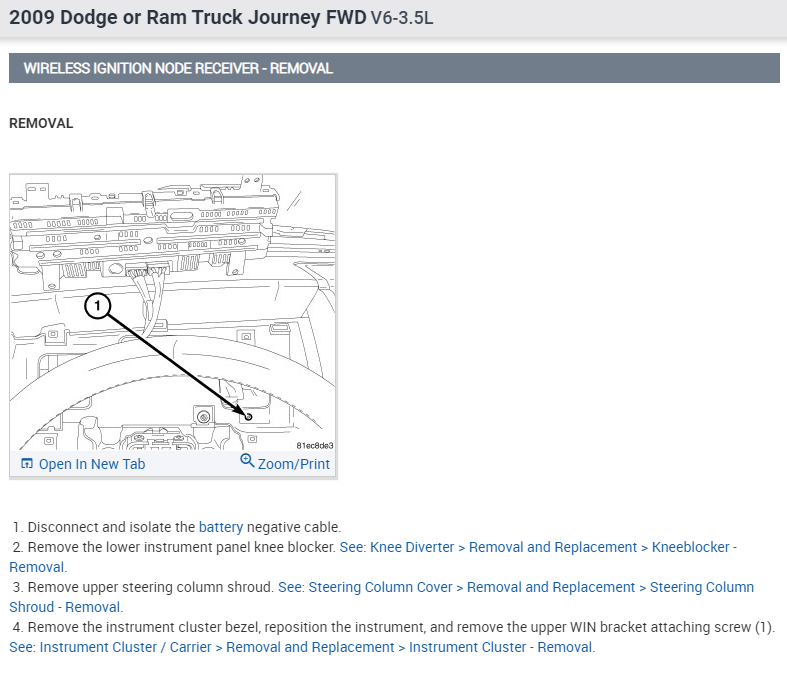Open Instrument Cluster Removal link
This screenshot has width=787, height=676.
click(x=302, y=647)
